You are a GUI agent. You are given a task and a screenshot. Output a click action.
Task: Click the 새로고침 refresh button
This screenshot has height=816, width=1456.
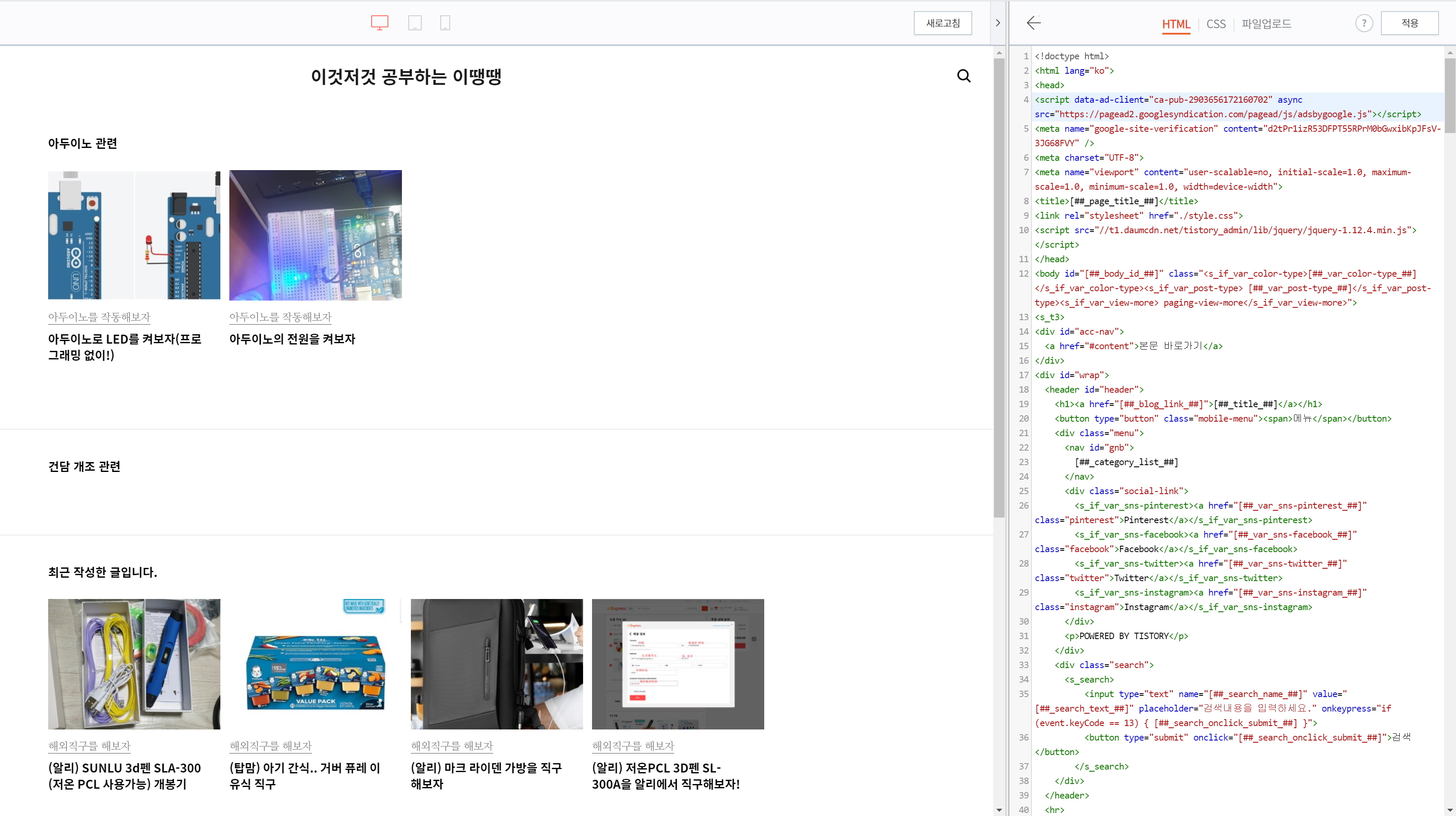click(942, 23)
